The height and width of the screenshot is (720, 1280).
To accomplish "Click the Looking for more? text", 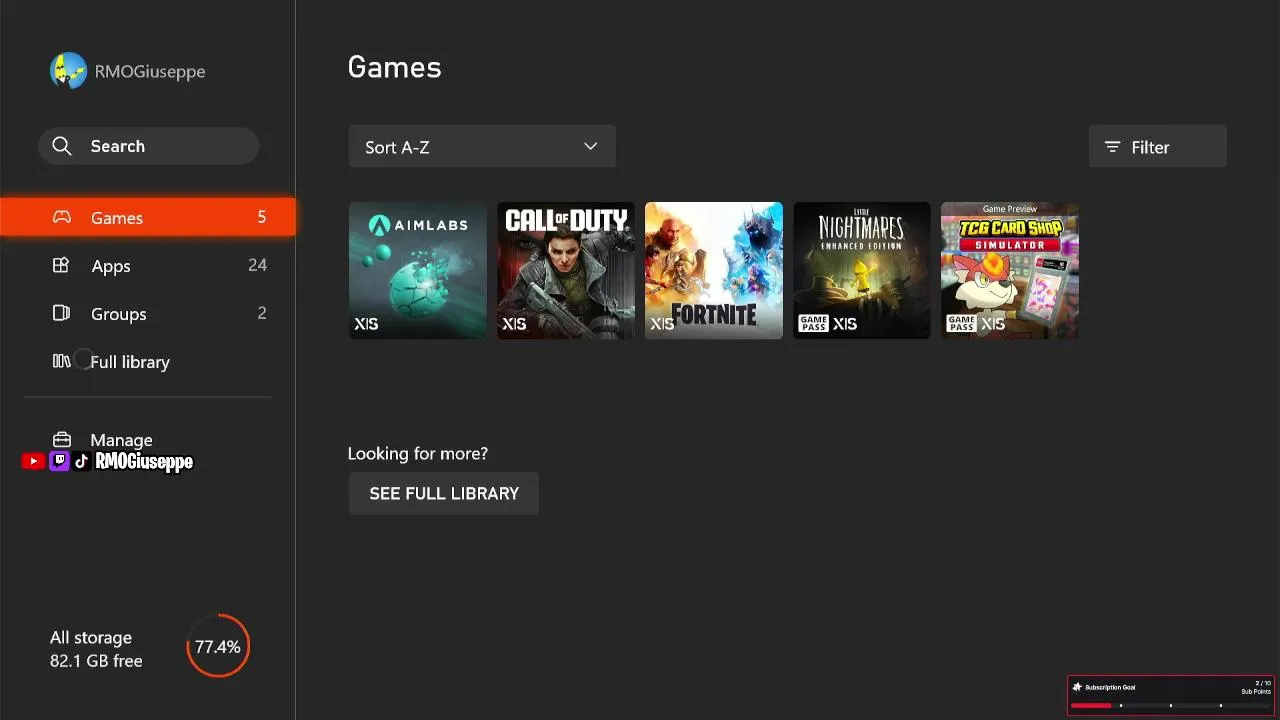I will tap(418, 453).
